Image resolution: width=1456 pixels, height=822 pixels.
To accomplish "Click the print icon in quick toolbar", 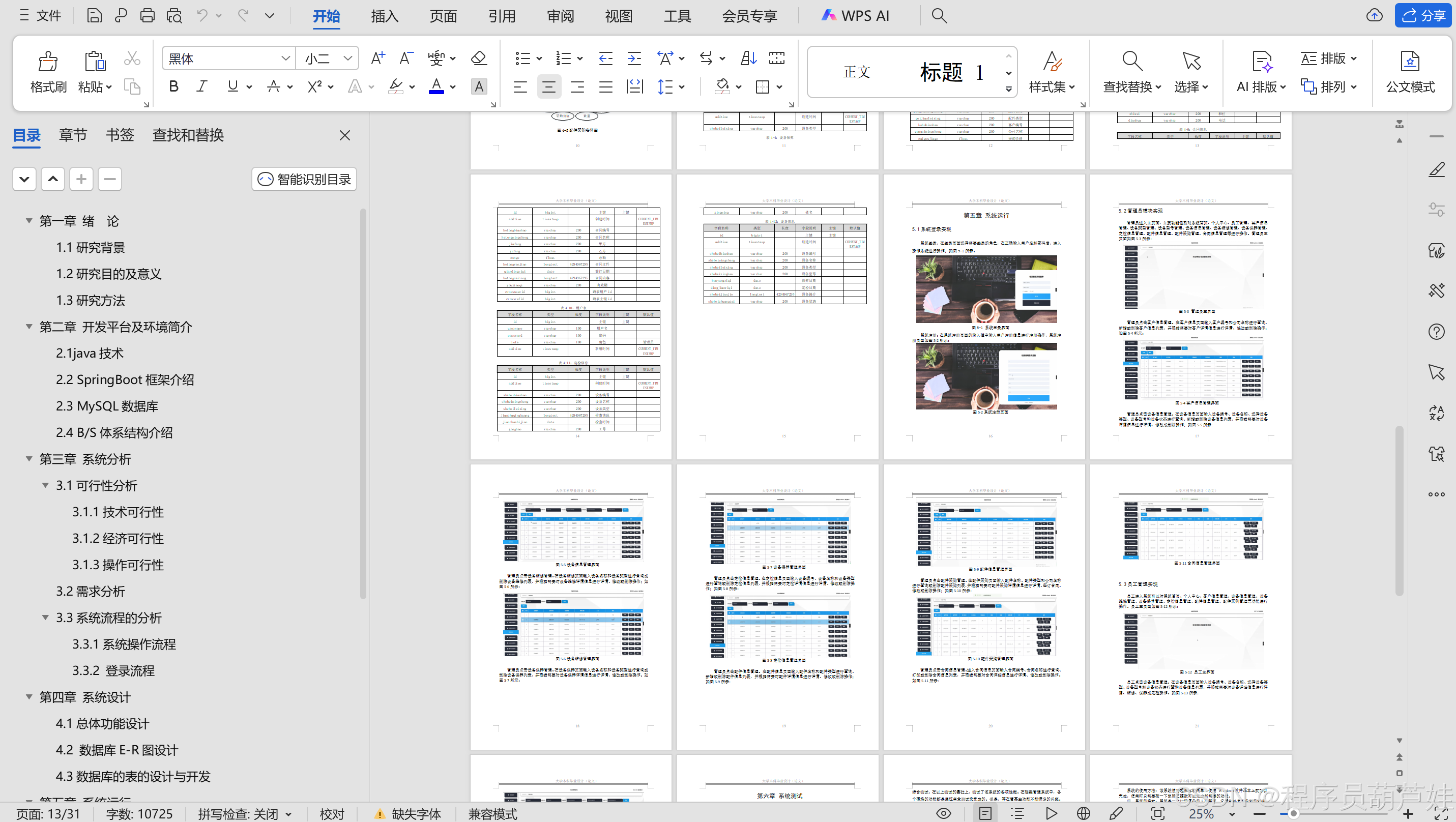I will point(147,15).
